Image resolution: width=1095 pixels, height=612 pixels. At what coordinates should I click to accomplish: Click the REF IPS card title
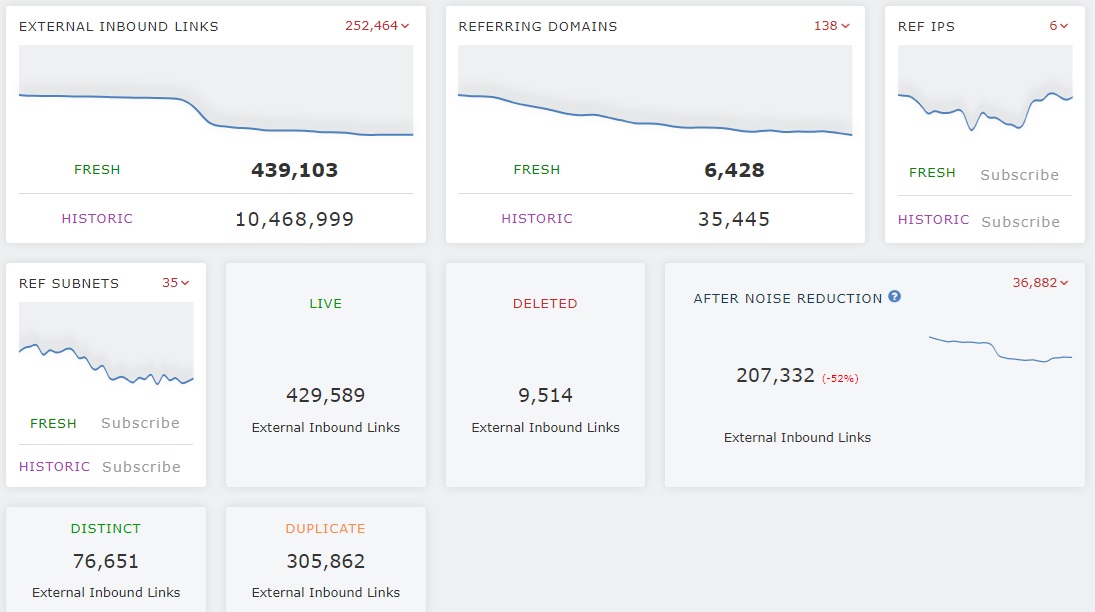(x=926, y=27)
